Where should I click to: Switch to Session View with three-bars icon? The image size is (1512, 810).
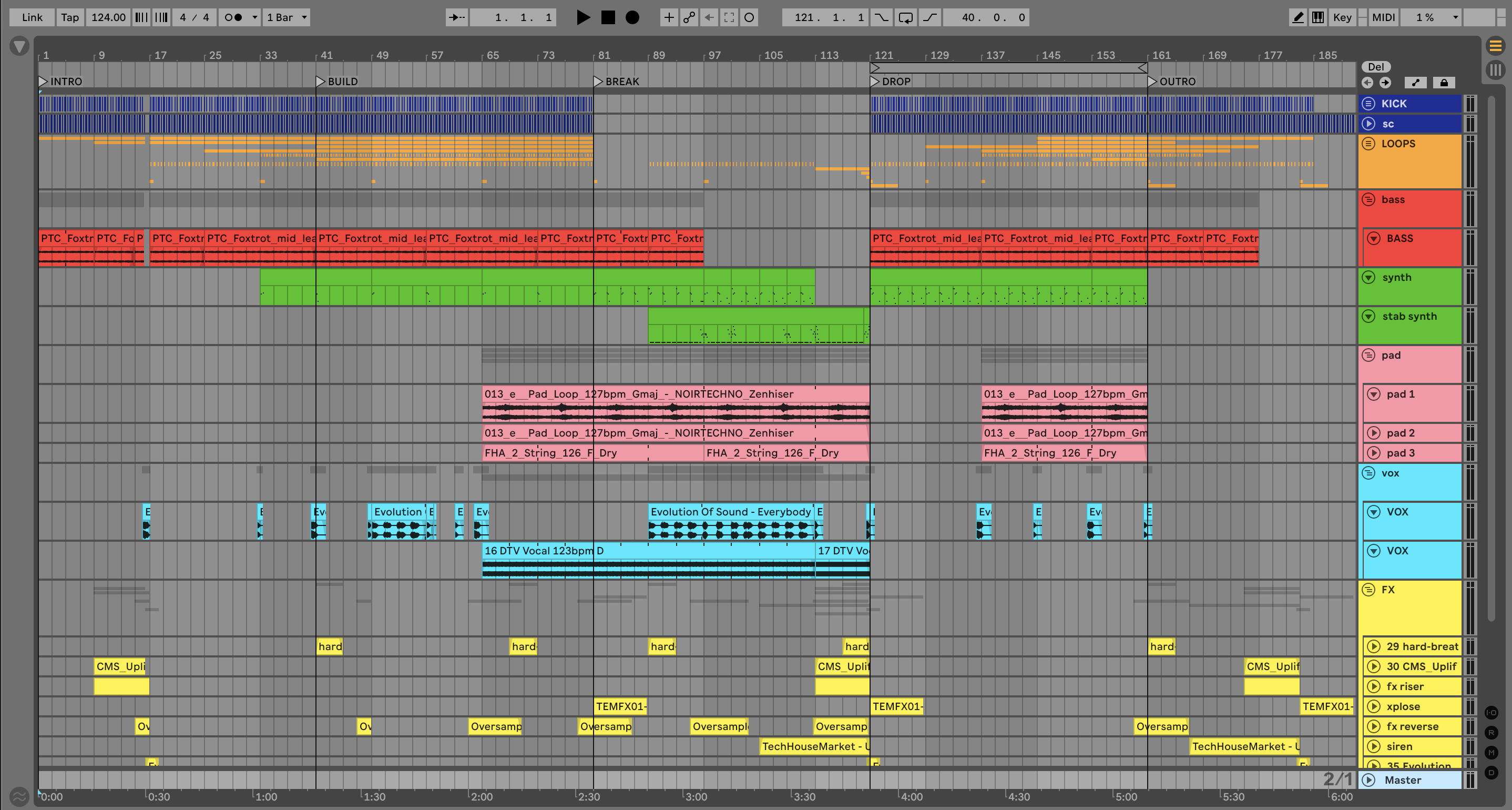click(x=1495, y=70)
